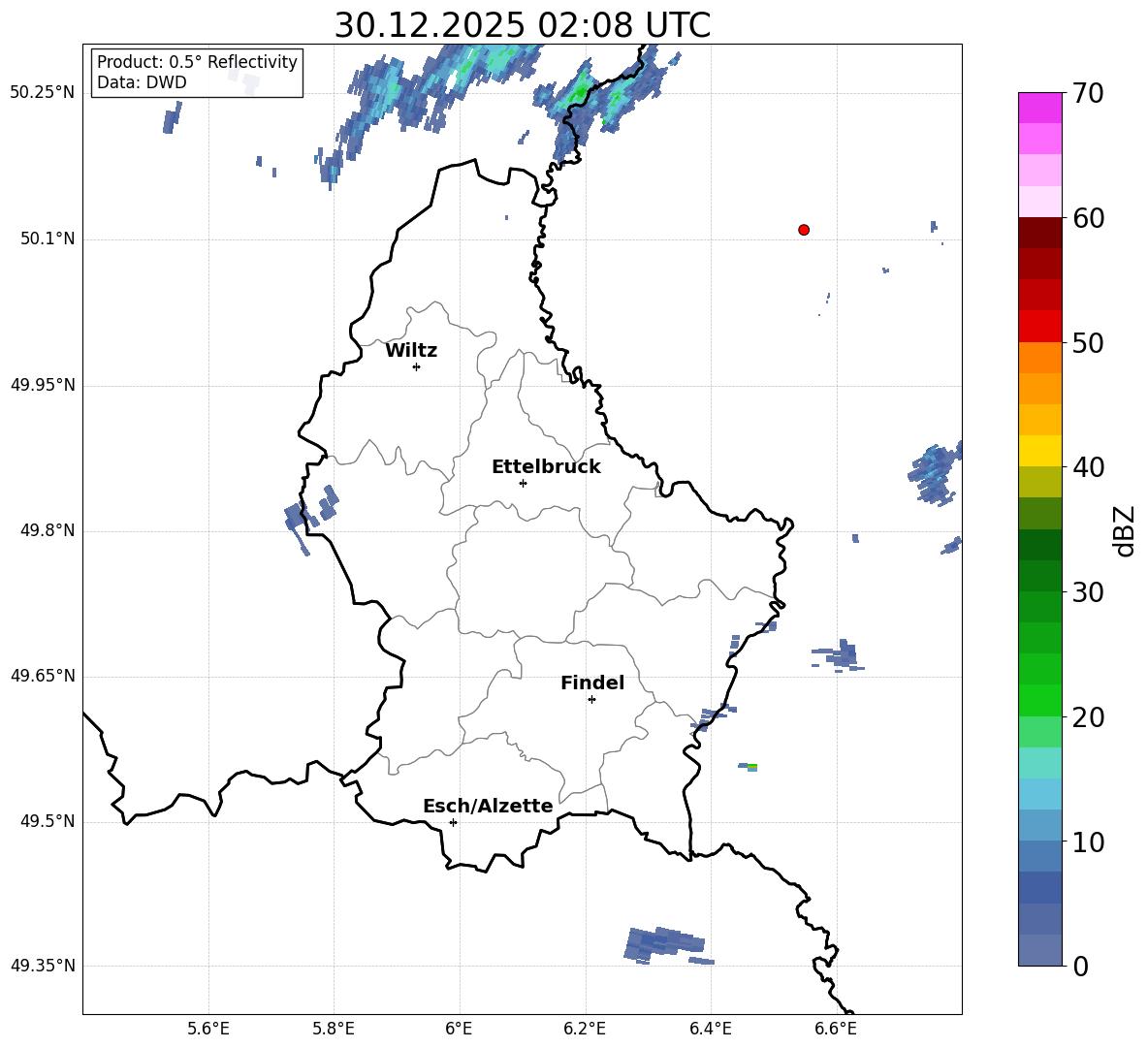The height and width of the screenshot is (1048, 1148).
Task: Click the Product: 0.5° Reflectivity text
Action: (197, 62)
